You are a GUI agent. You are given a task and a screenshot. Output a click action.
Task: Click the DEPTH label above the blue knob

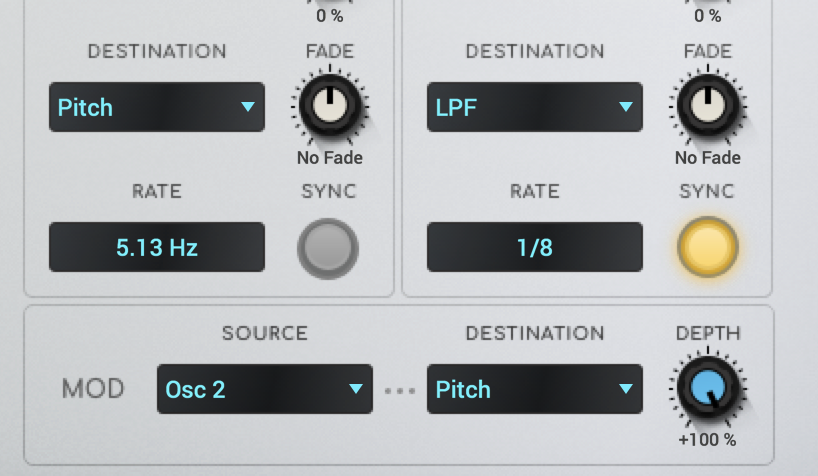pos(708,333)
